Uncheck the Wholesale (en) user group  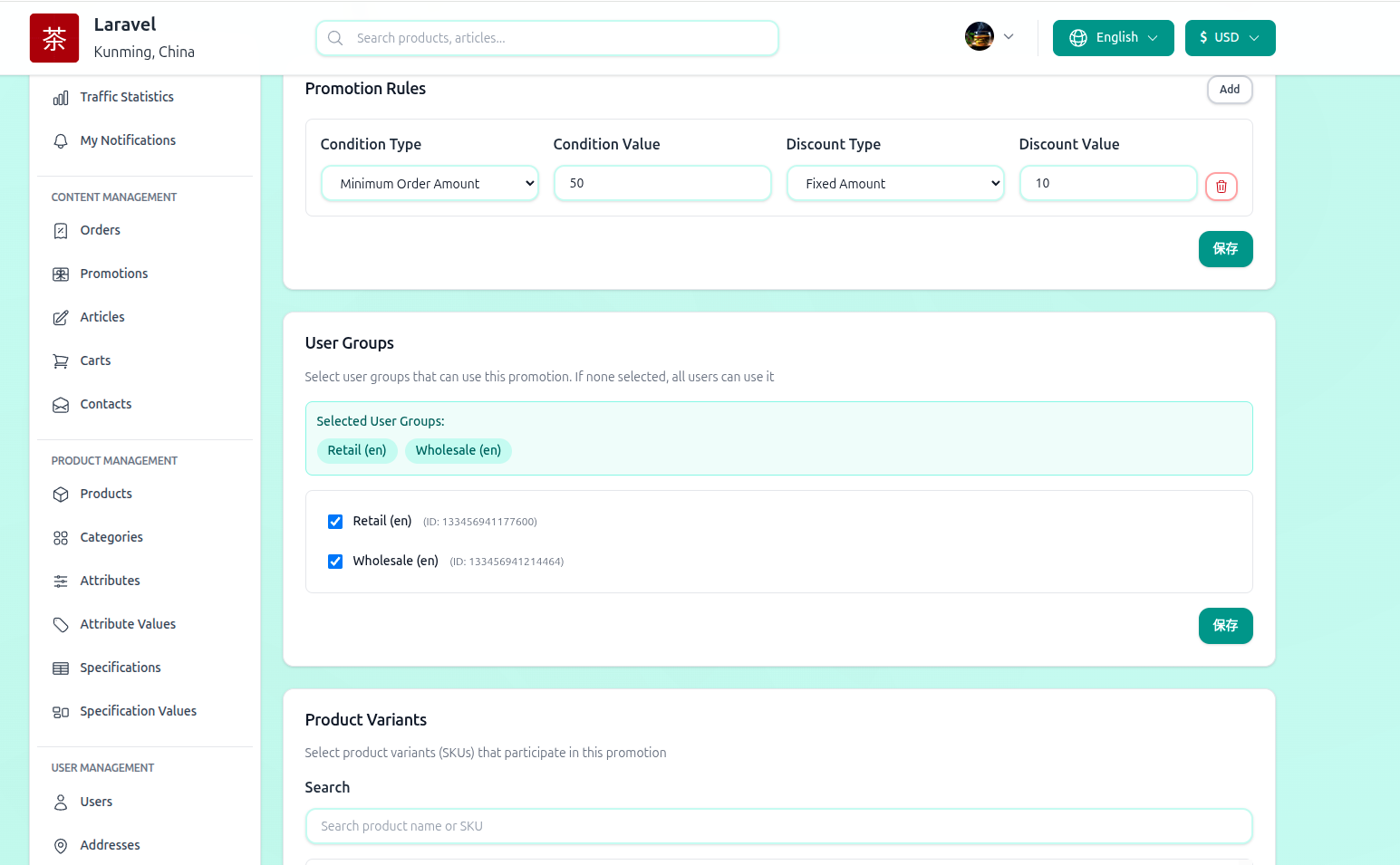coord(335,562)
